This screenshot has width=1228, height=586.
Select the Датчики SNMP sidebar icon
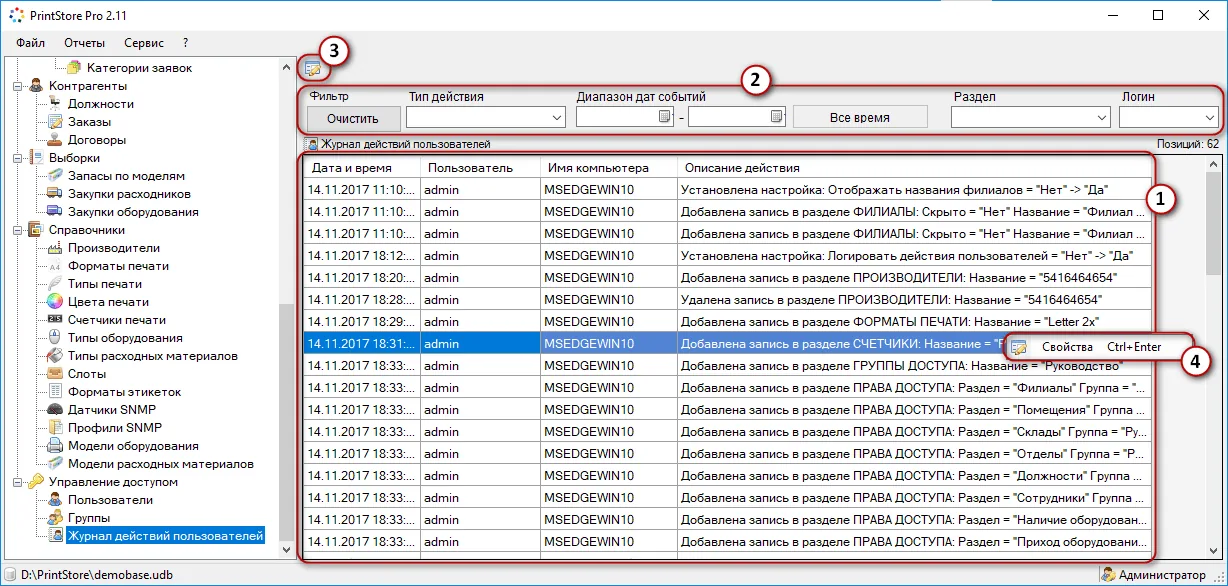tap(56, 407)
